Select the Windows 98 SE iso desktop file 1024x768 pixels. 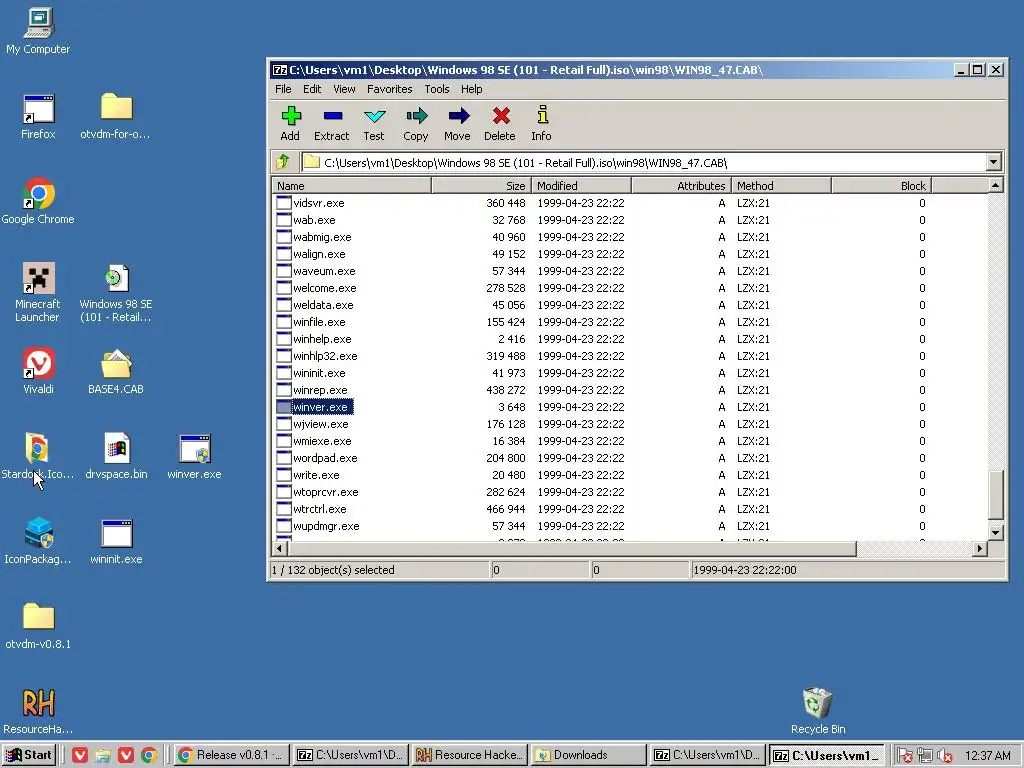tap(116, 293)
